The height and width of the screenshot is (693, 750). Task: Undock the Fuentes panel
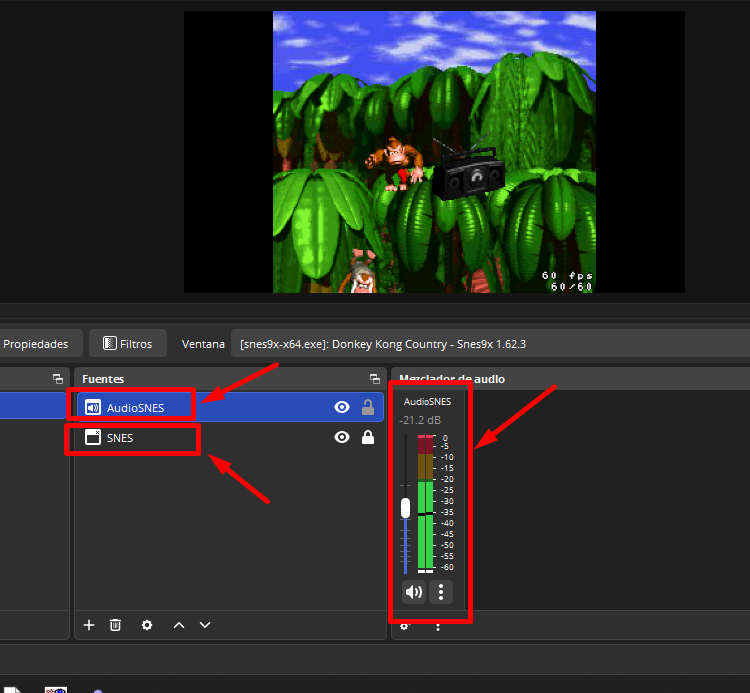click(375, 379)
